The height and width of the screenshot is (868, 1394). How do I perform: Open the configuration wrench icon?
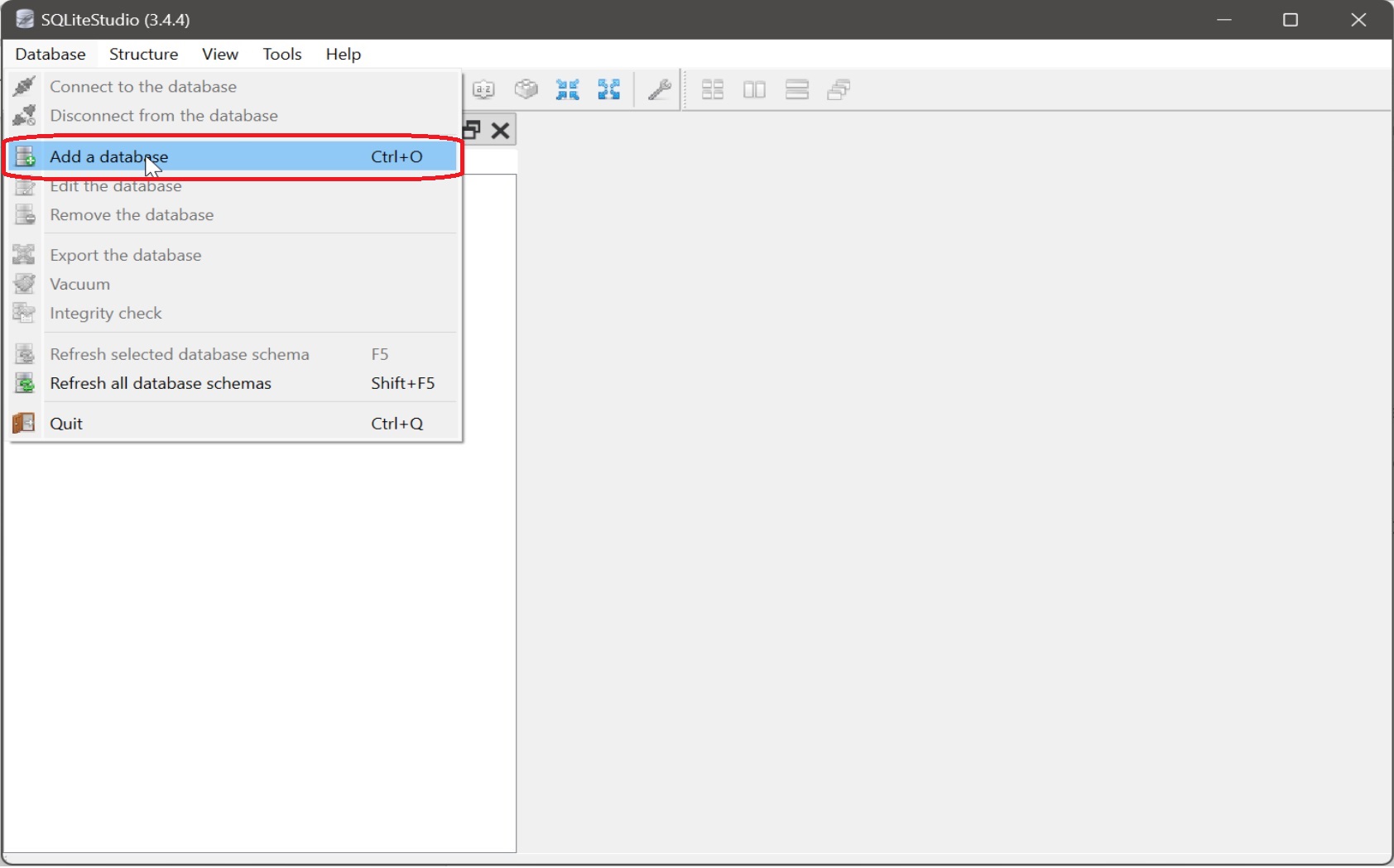[x=659, y=89]
